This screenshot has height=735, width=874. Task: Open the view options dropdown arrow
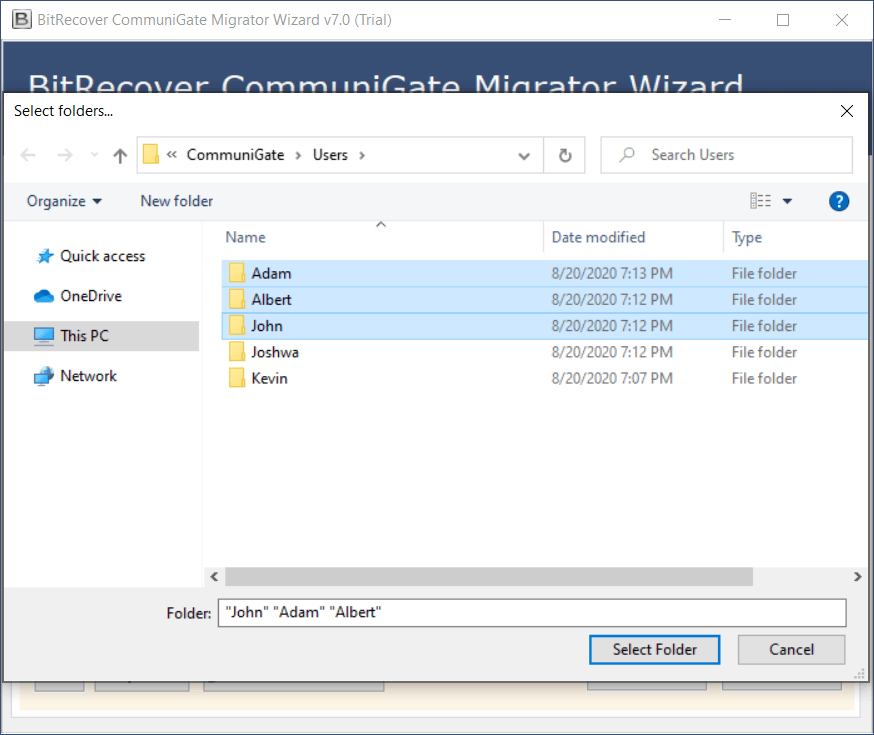point(787,201)
